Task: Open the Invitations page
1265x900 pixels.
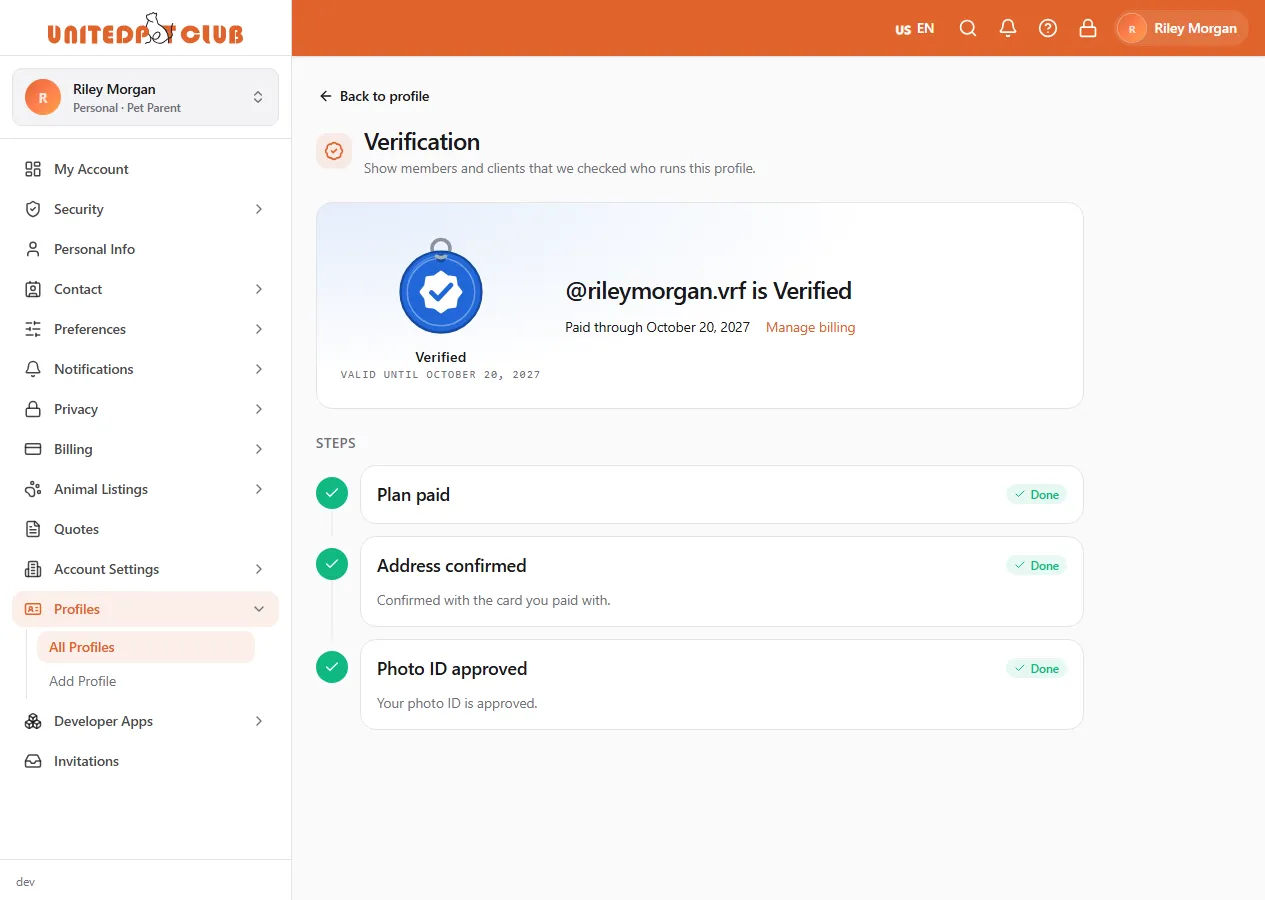Action: 145,761
